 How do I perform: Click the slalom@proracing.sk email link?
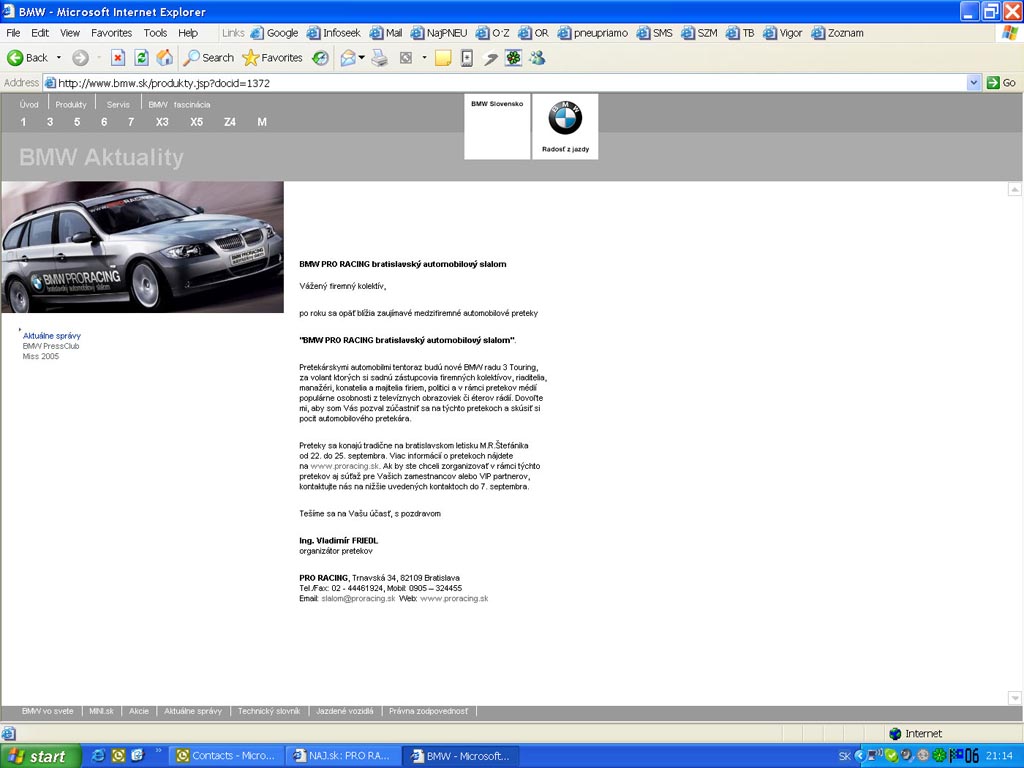(x=358, y=599)
